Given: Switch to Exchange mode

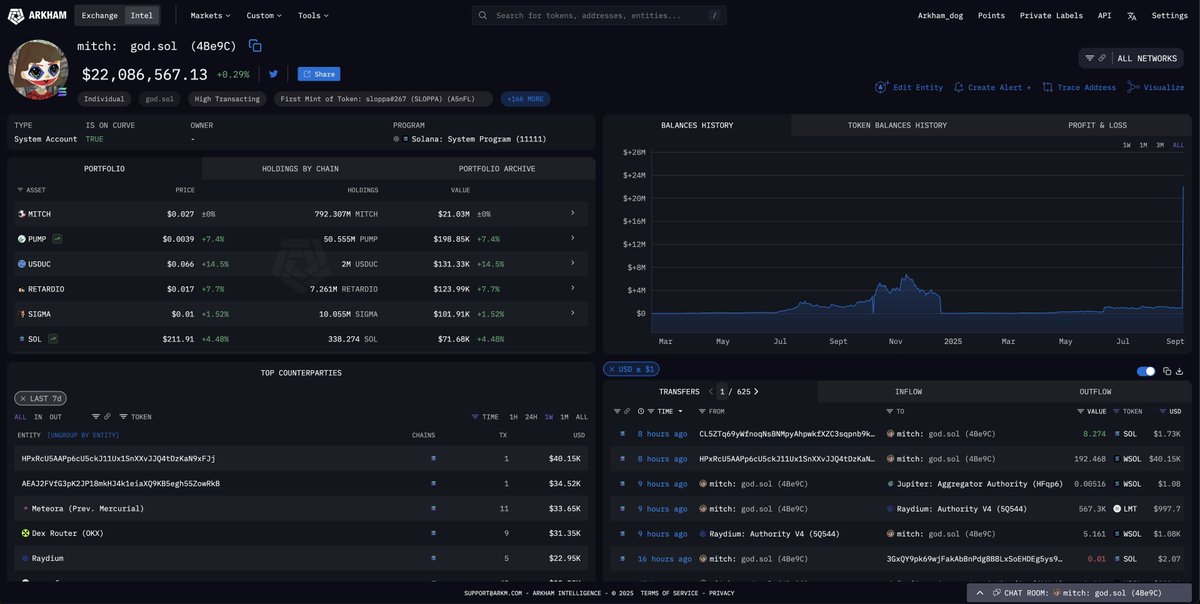Looking at the screenshot, I should click(100, 16).
